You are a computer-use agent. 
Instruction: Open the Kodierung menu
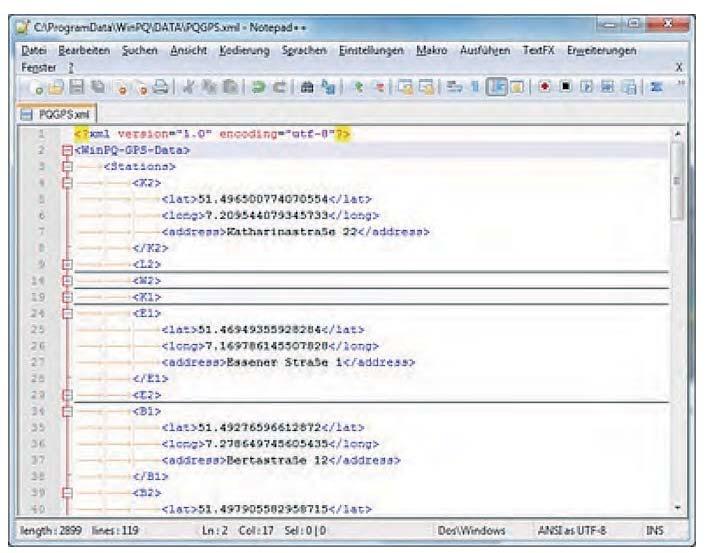click(x=244, y=50)
